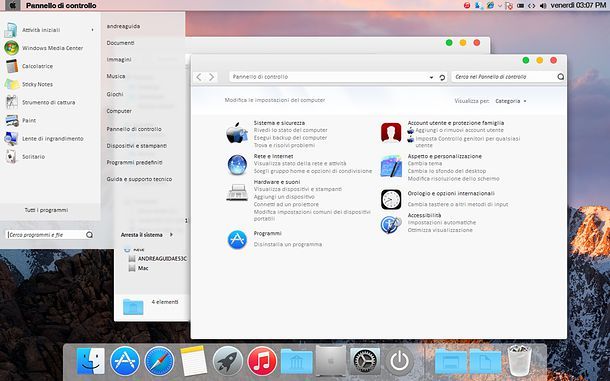Viewport: 610px width, 381px height.
Task: Launch Finder from the dock
Action: [91, 361]
